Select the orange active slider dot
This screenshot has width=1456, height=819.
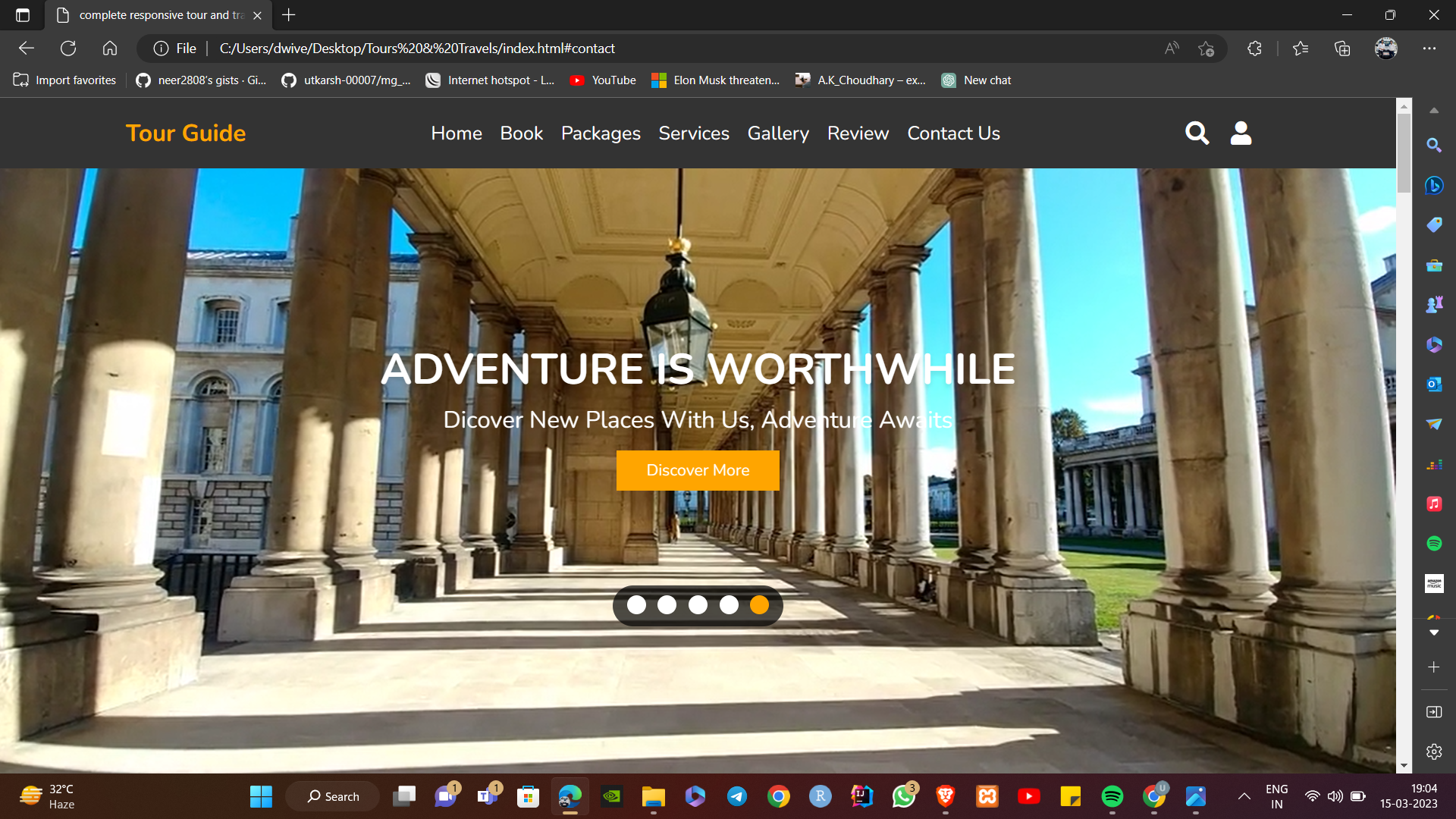[x=759, y=605]
